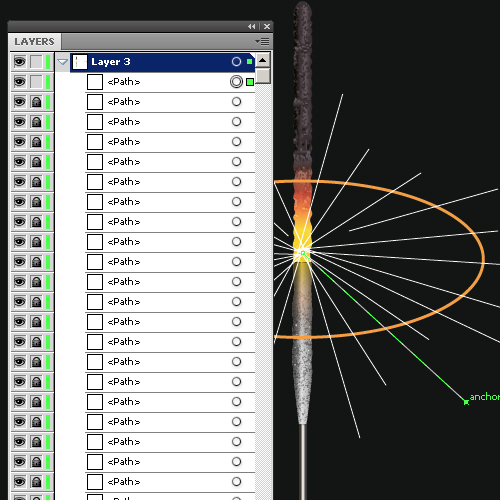Viewport: 500px width, 500px height.
Task: Select the Layers panel tab
Action: coord(34,42)
